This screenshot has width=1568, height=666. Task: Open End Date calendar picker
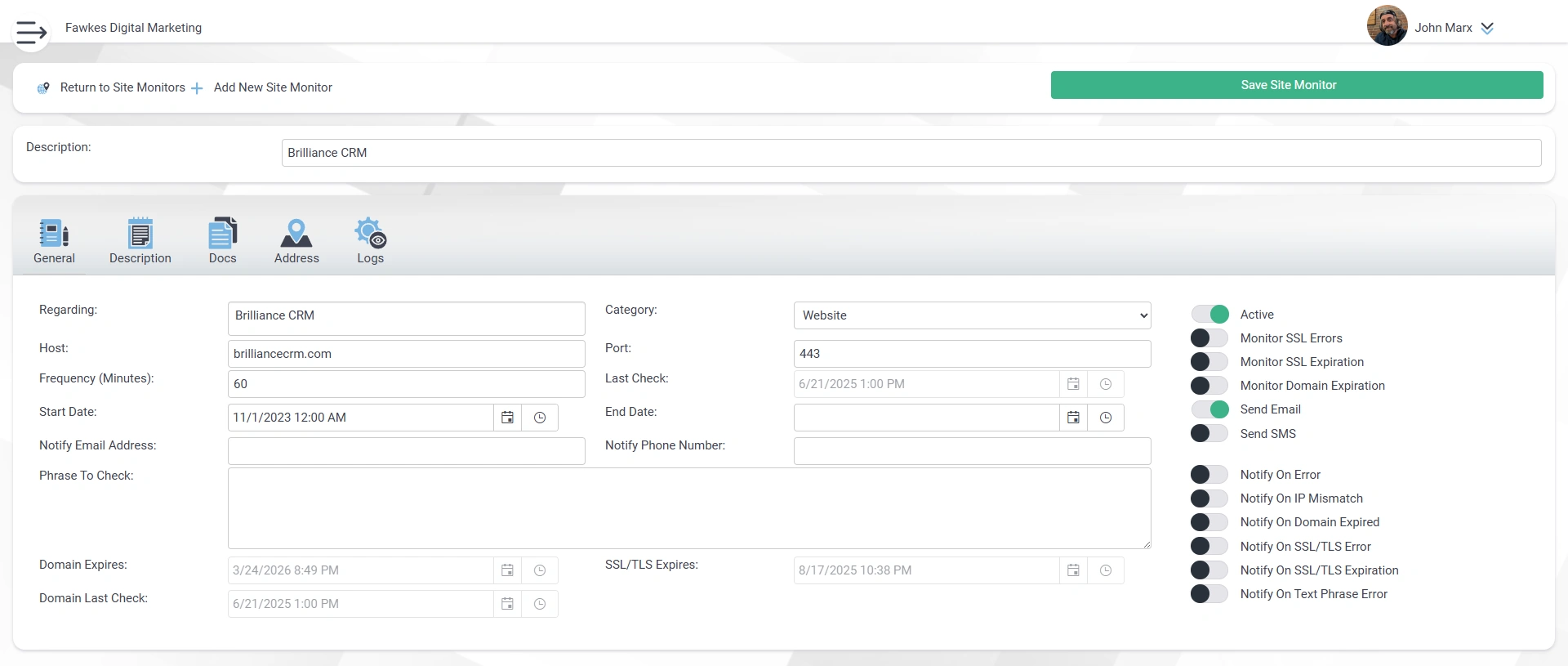(1073, 418)
